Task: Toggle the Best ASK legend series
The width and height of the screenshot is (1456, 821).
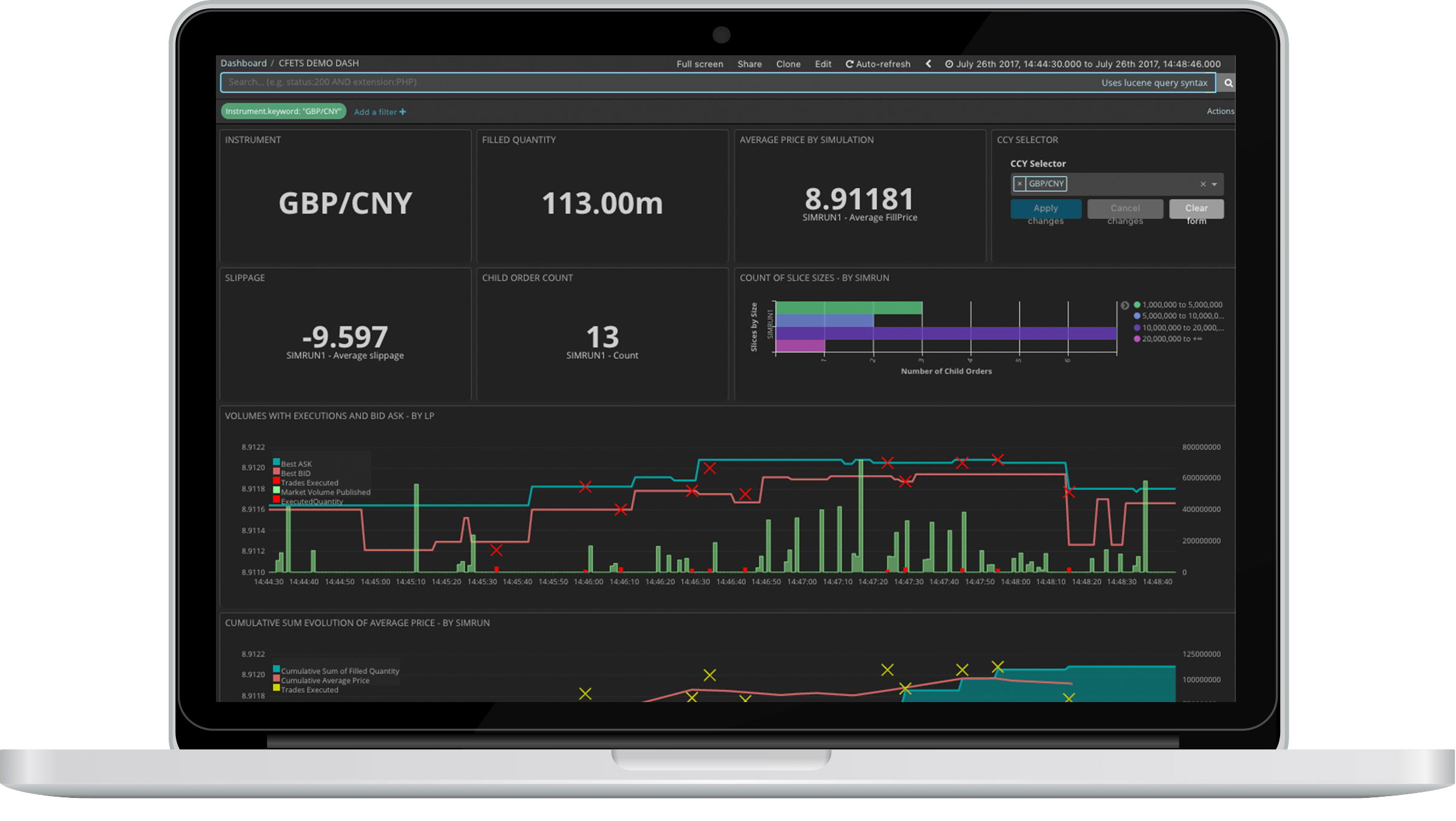Action: coord(296,464)
